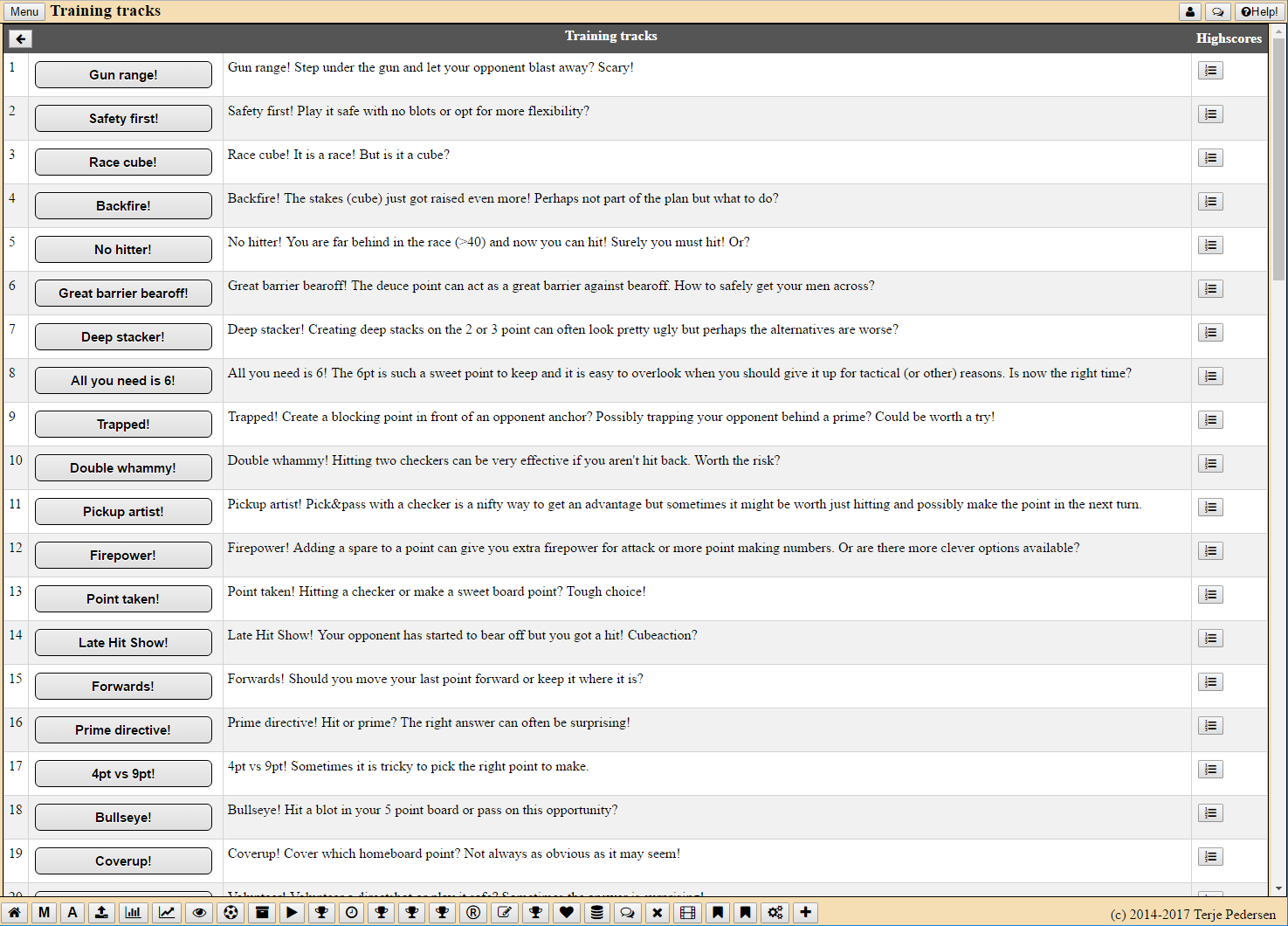The image size is (1288, 926).
Task: Open the archive box icon
Action: pos(262,913)
